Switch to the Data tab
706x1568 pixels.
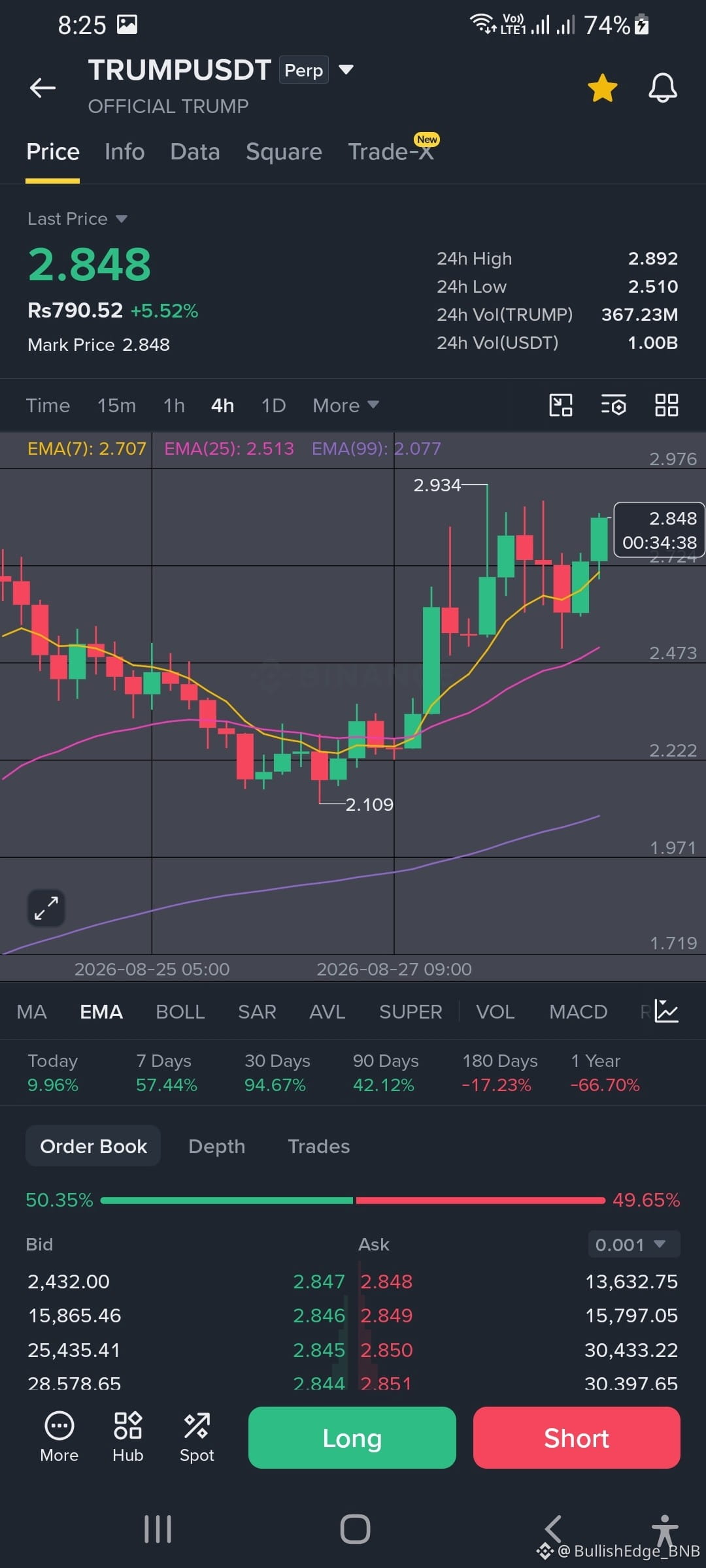195,152
